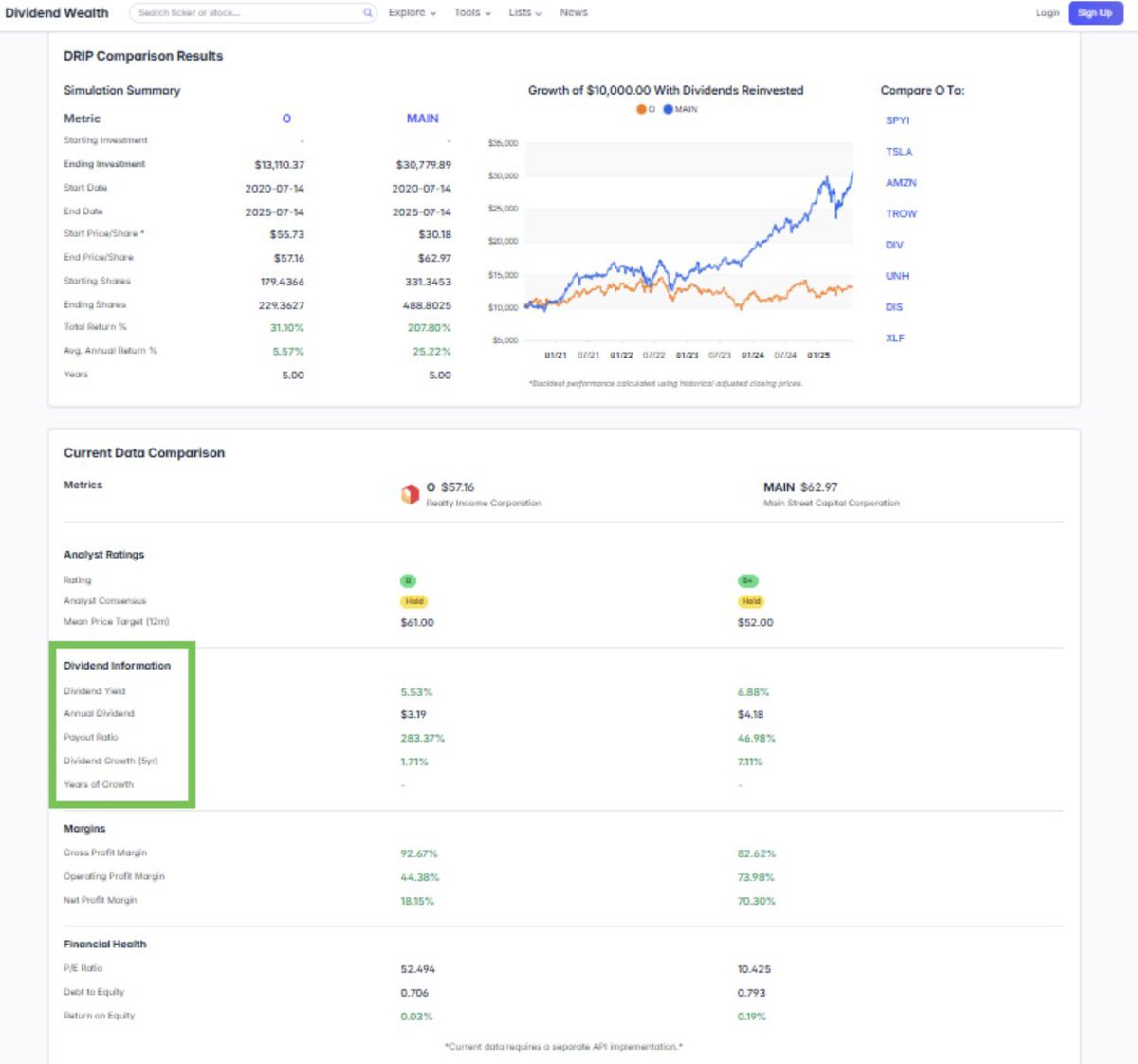Click O's ending shares 229.3627
The height and width of the screenshot is (1064, 1138).
[x=282, y=305]
